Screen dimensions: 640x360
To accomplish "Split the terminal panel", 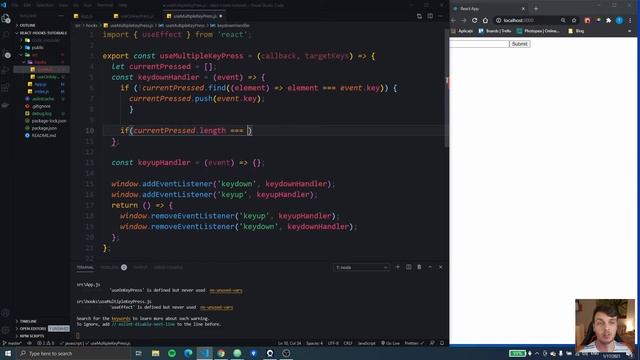I will coord(409,267).
